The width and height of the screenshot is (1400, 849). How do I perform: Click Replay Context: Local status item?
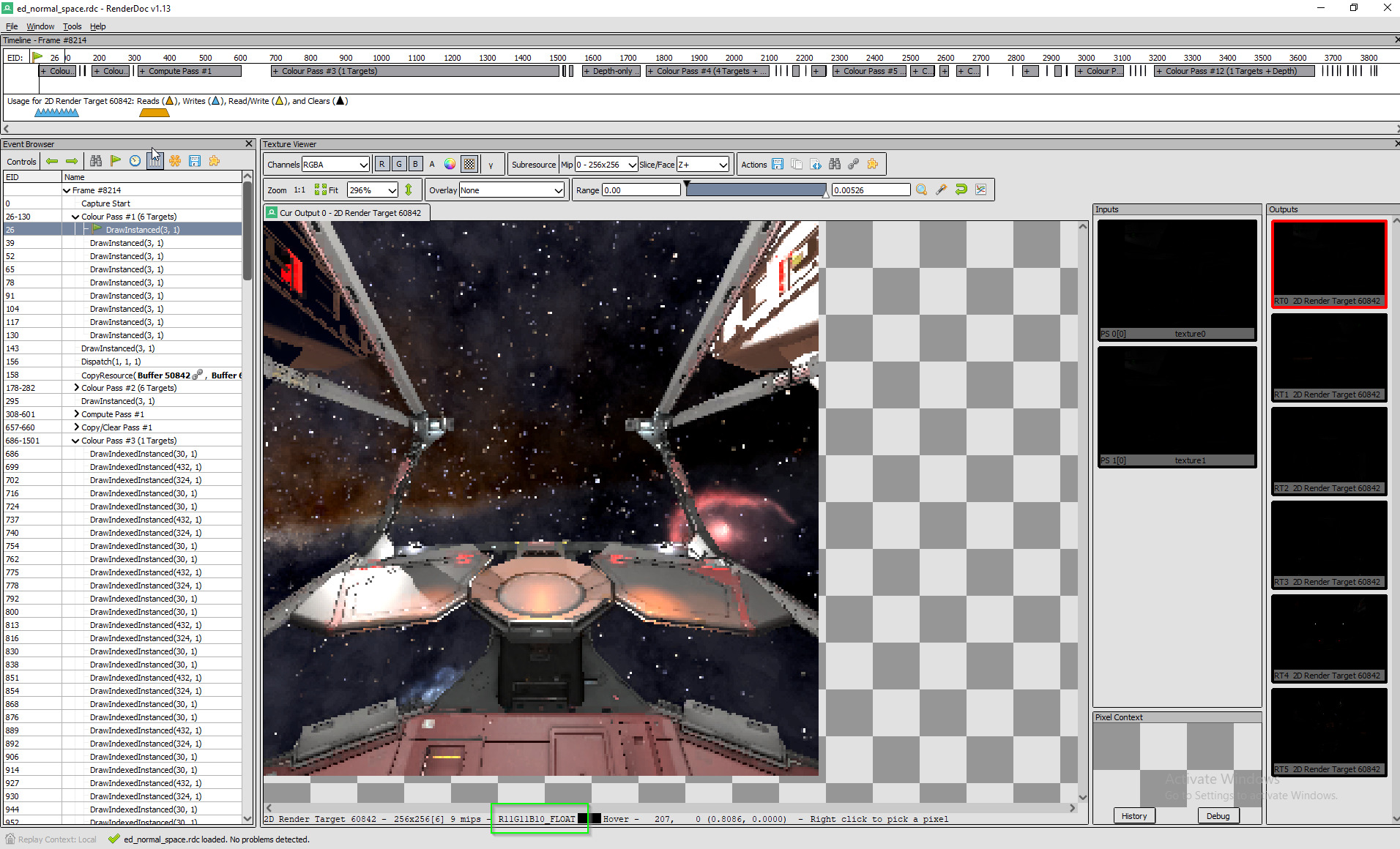pos(51,839)
